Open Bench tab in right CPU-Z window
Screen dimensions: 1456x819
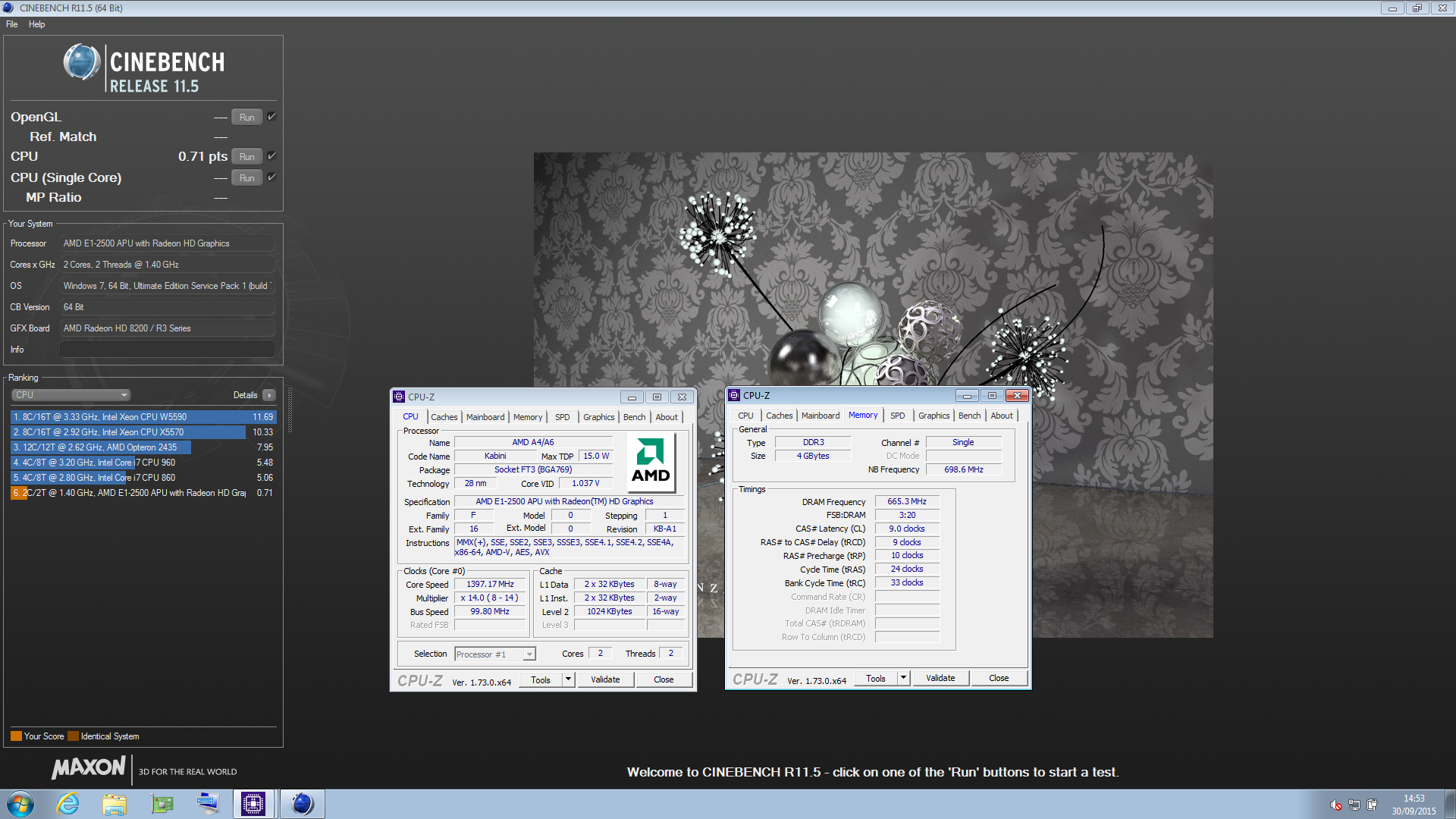click(x=970, y=416)
